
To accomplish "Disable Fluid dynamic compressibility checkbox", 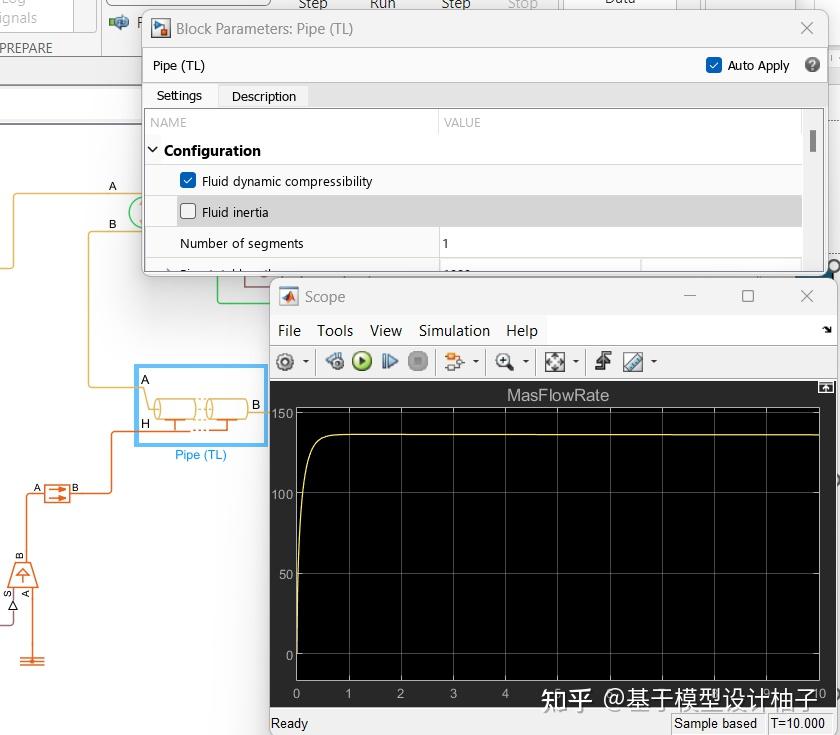I will [188, 181].
